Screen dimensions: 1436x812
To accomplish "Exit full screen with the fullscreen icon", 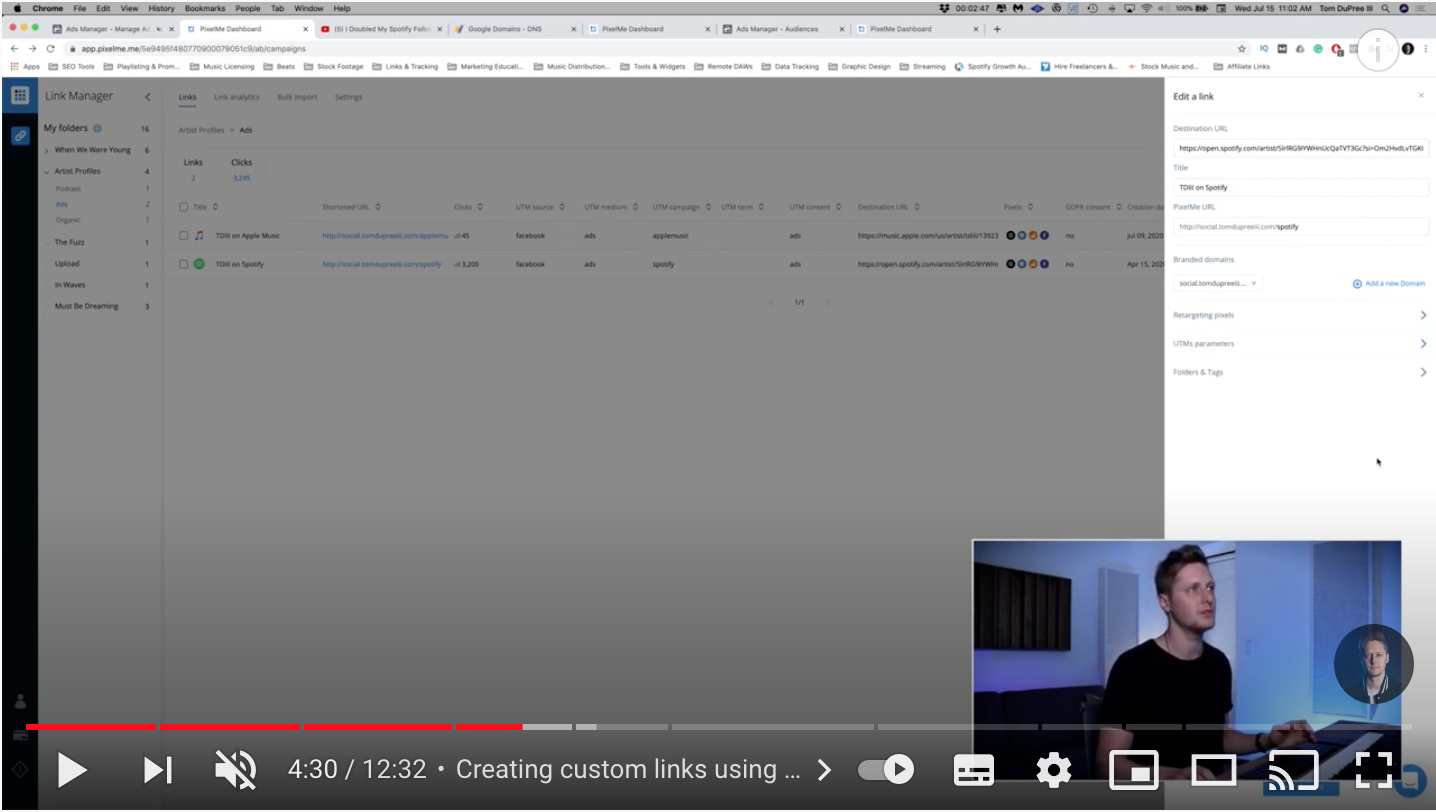I will pyautogui.click(x=1374, y=770).
